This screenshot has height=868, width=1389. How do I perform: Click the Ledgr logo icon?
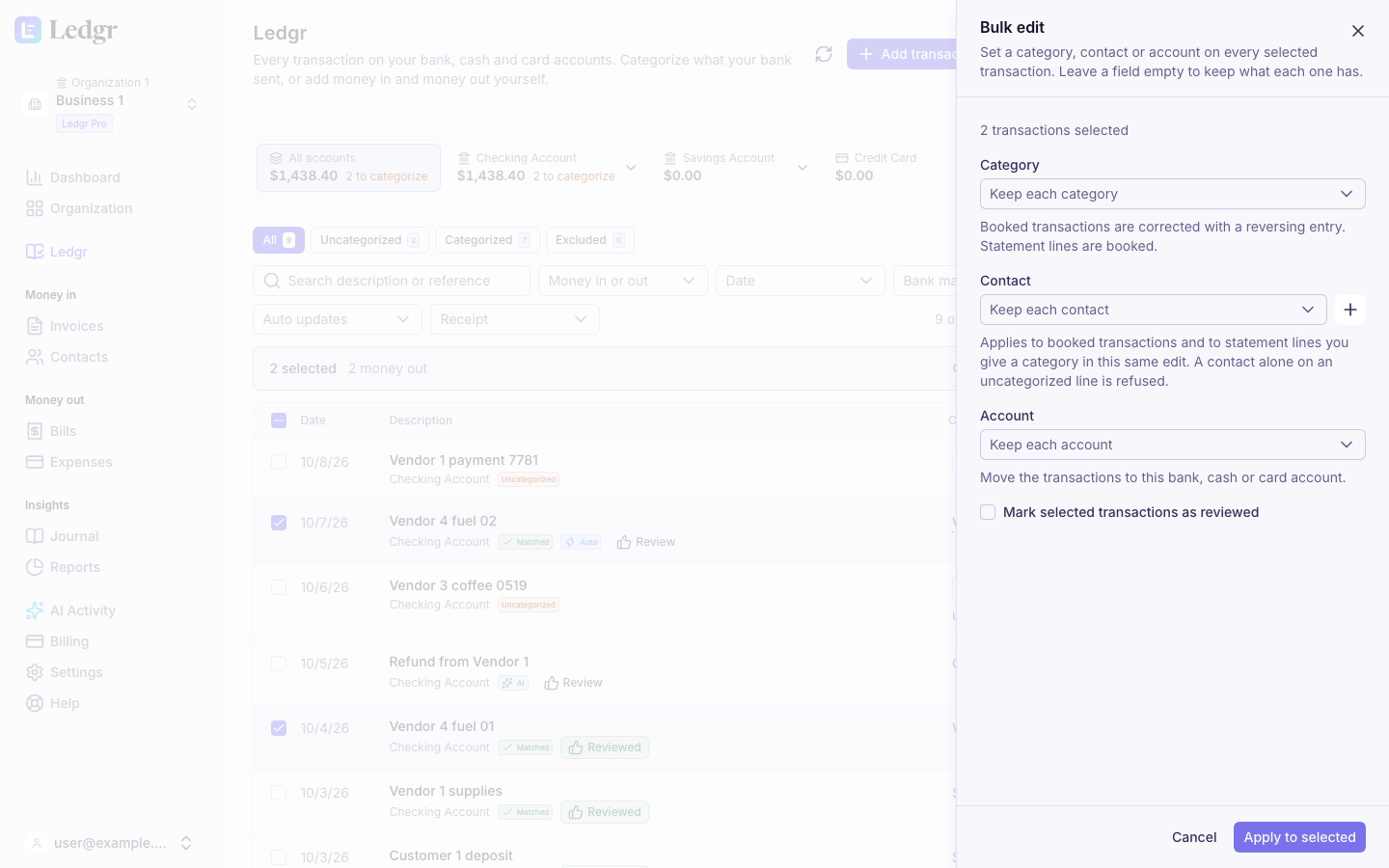(x=28, y=30)
